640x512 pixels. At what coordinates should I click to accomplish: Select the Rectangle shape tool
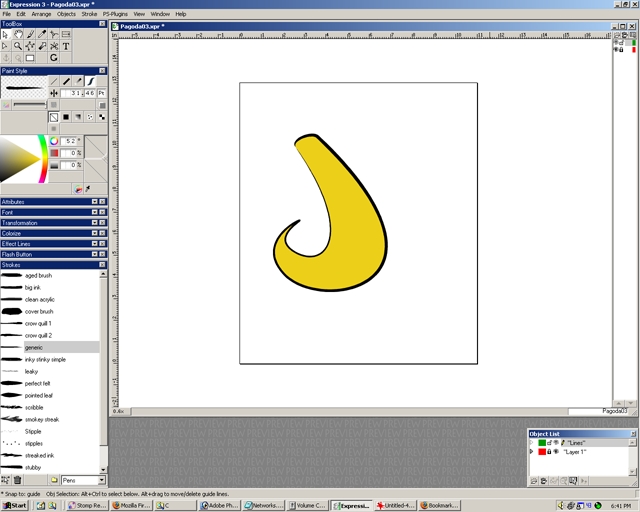tap(30, 58)
